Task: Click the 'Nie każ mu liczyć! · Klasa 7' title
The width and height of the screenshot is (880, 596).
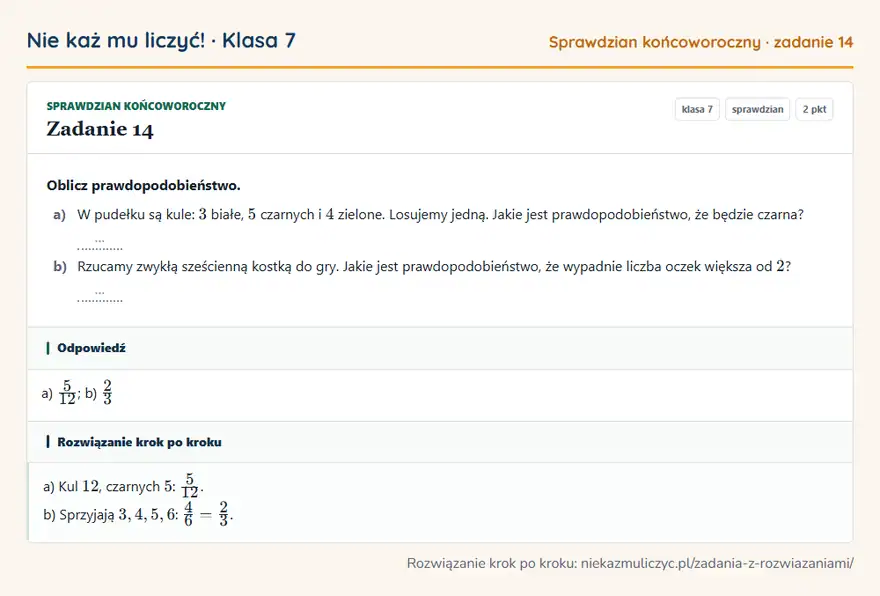Action: [x=161, y=40]
